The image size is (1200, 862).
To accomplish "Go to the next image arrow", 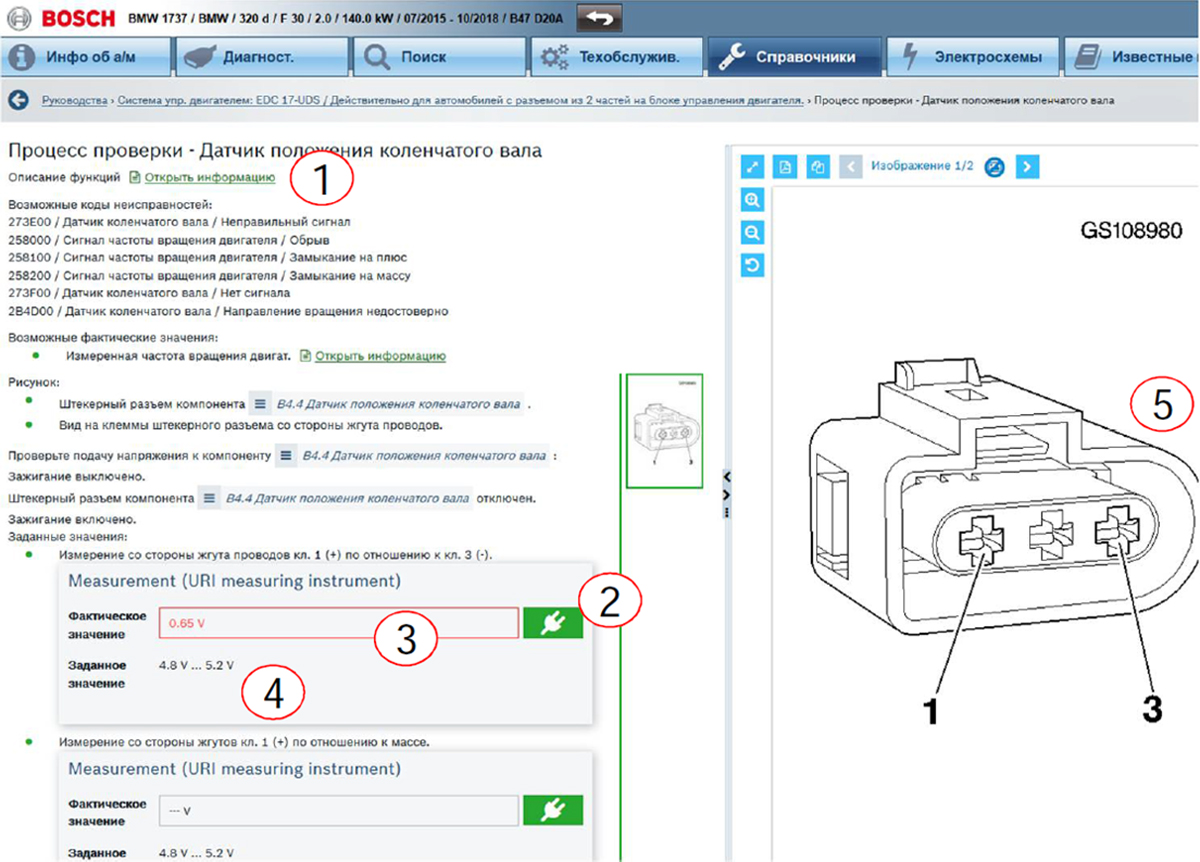I will click(1027, 166).
